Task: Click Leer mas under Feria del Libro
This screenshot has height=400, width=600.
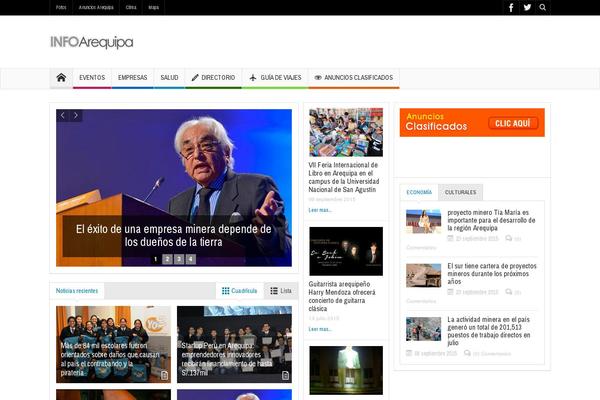Action: coord(320,210)
